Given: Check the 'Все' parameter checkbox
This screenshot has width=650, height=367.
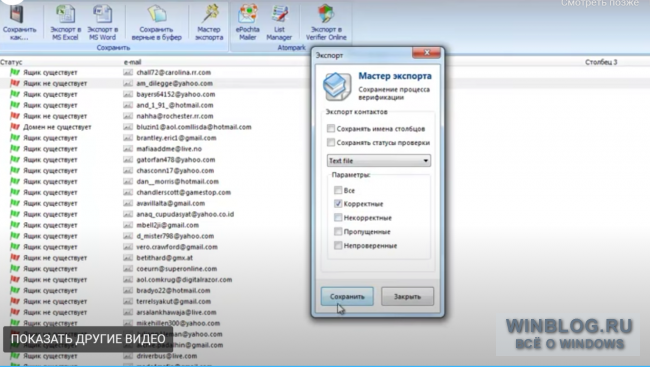Looking at the screenshot, I should (338, 190).
